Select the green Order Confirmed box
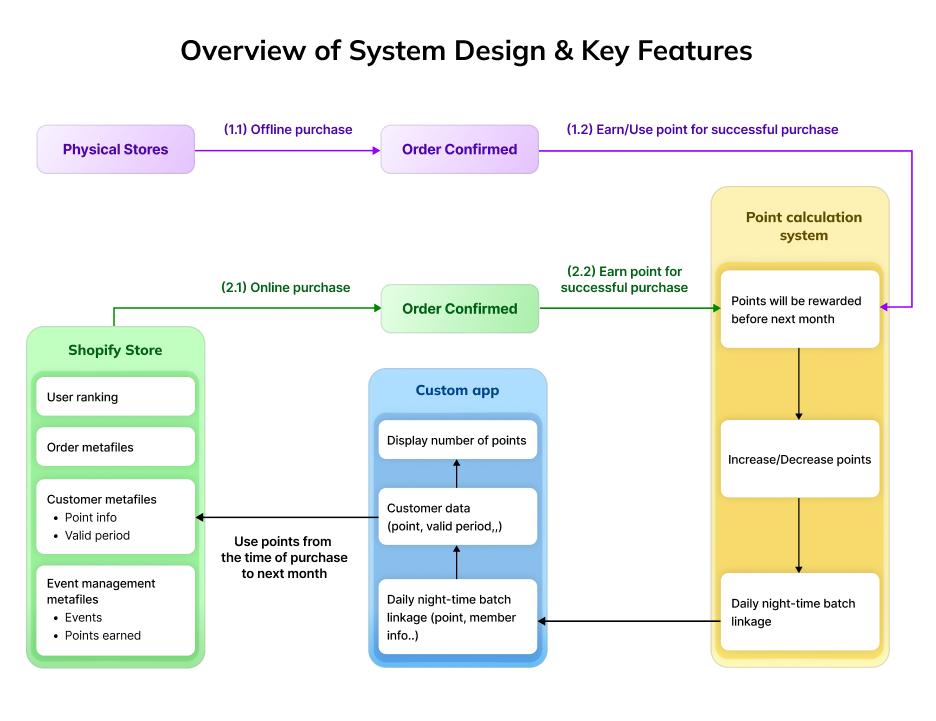 pyautogui.click(x=460, y=309)
